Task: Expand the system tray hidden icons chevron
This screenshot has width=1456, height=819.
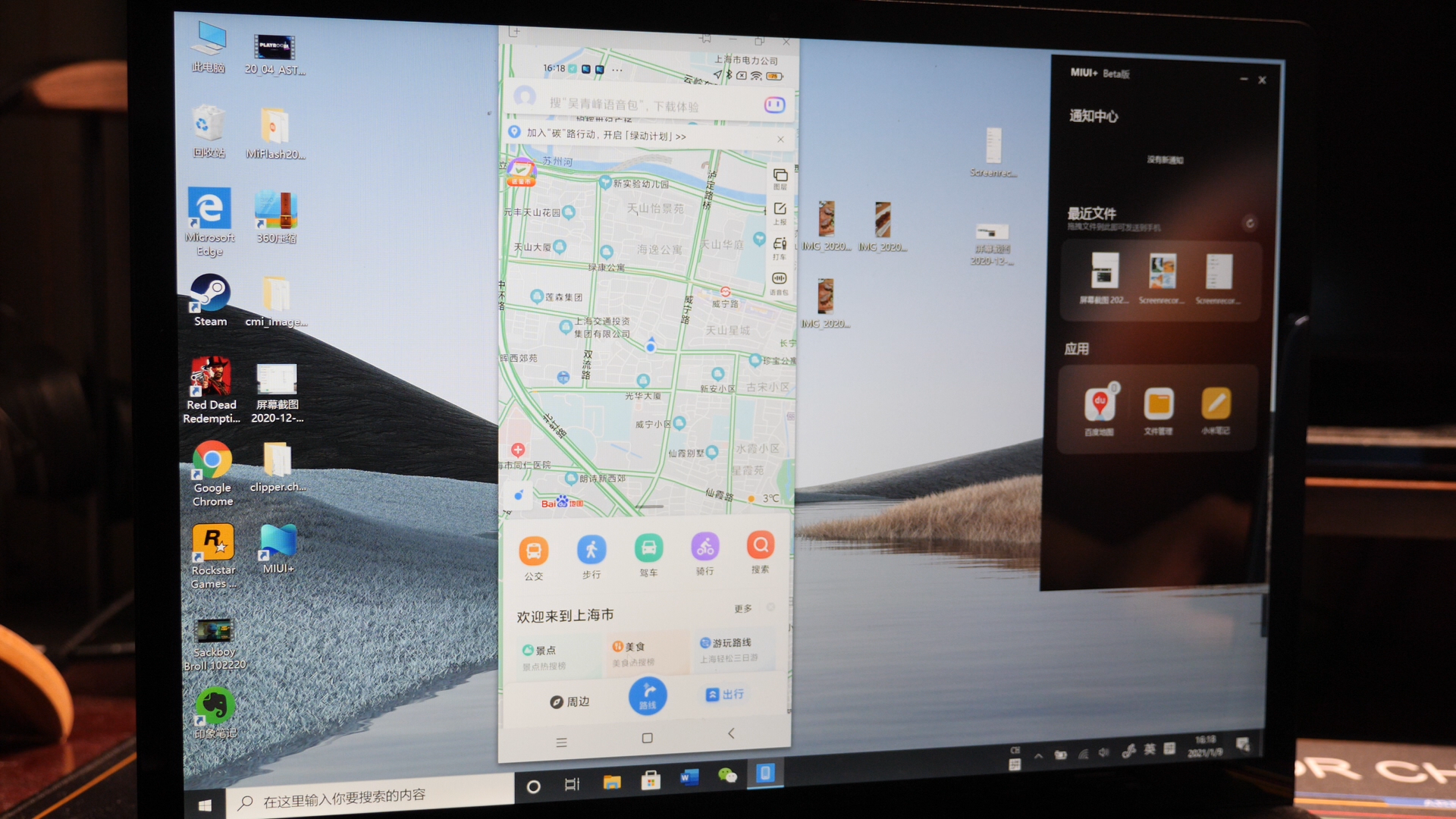Action: point(1037,755)
